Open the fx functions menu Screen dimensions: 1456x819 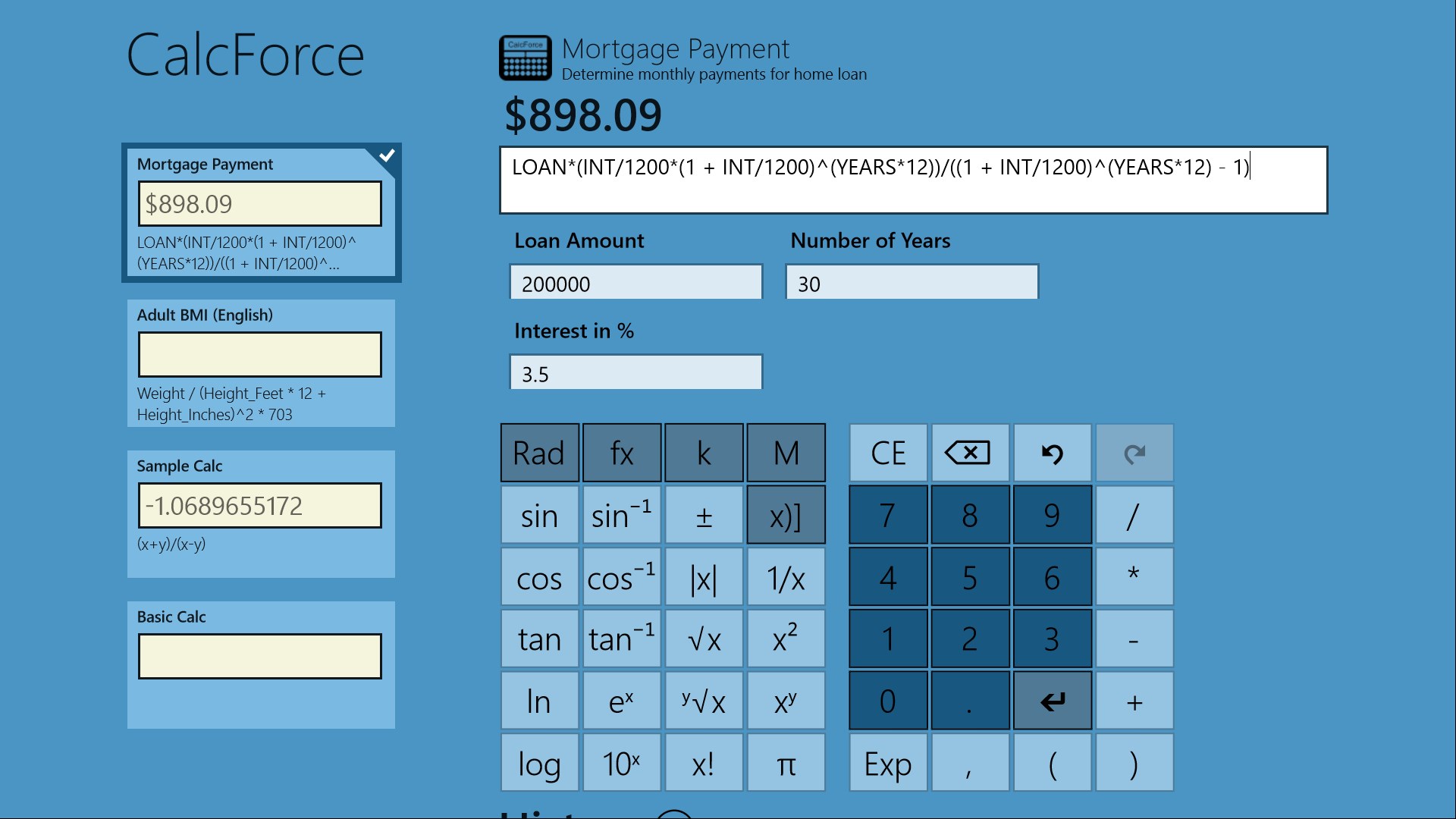point(621,453)
